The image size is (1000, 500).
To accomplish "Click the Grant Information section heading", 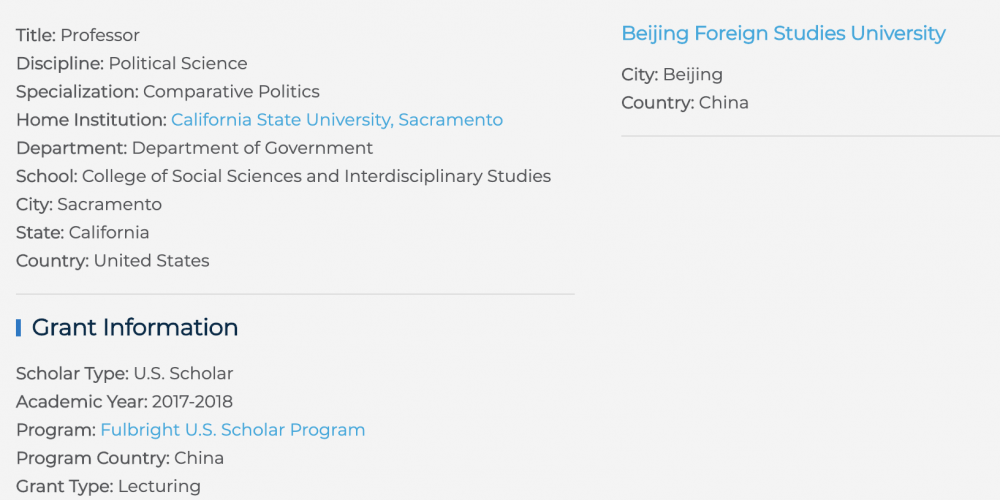I will 135,328.
